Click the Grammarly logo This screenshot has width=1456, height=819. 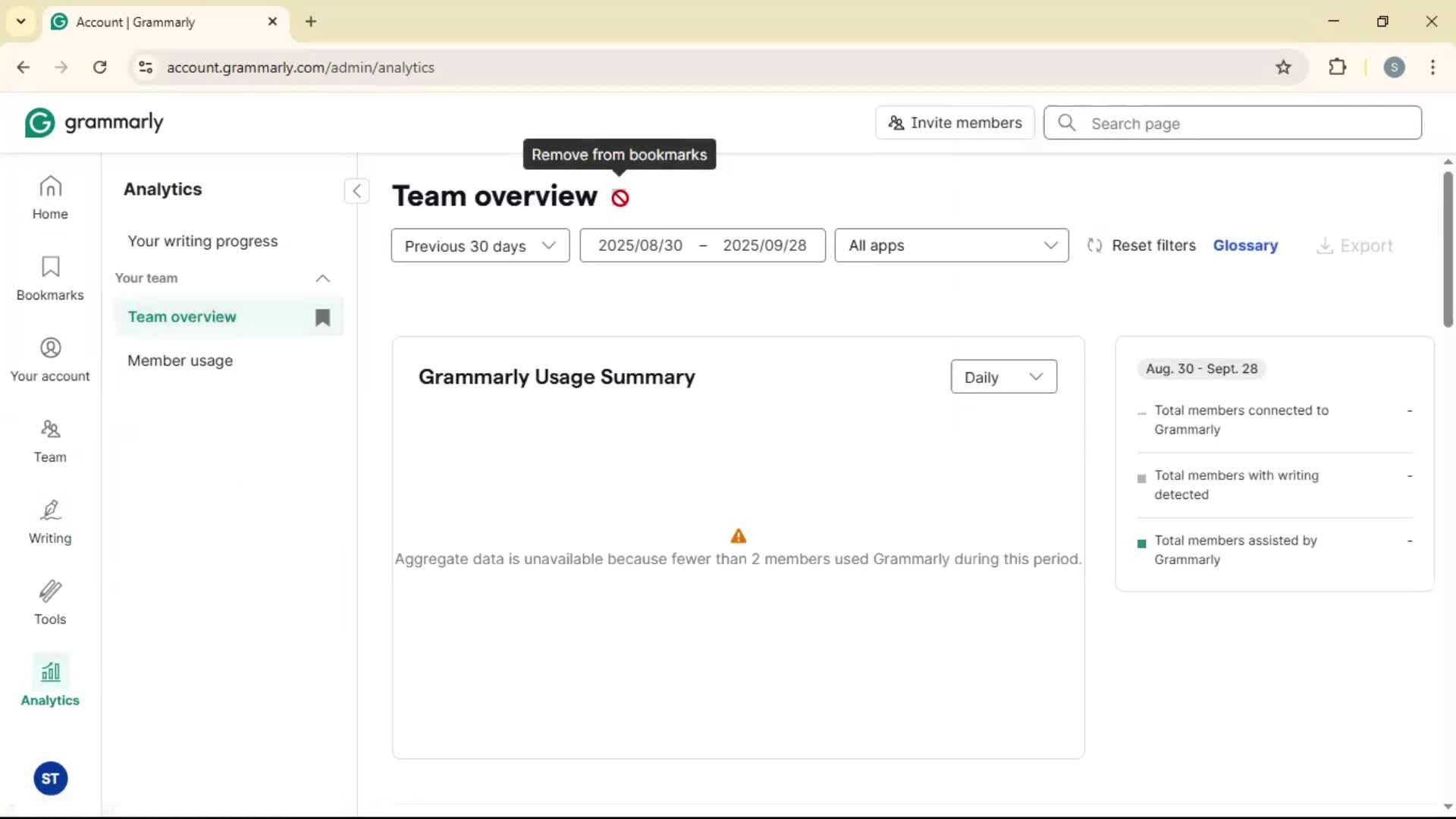coord(94,122)
